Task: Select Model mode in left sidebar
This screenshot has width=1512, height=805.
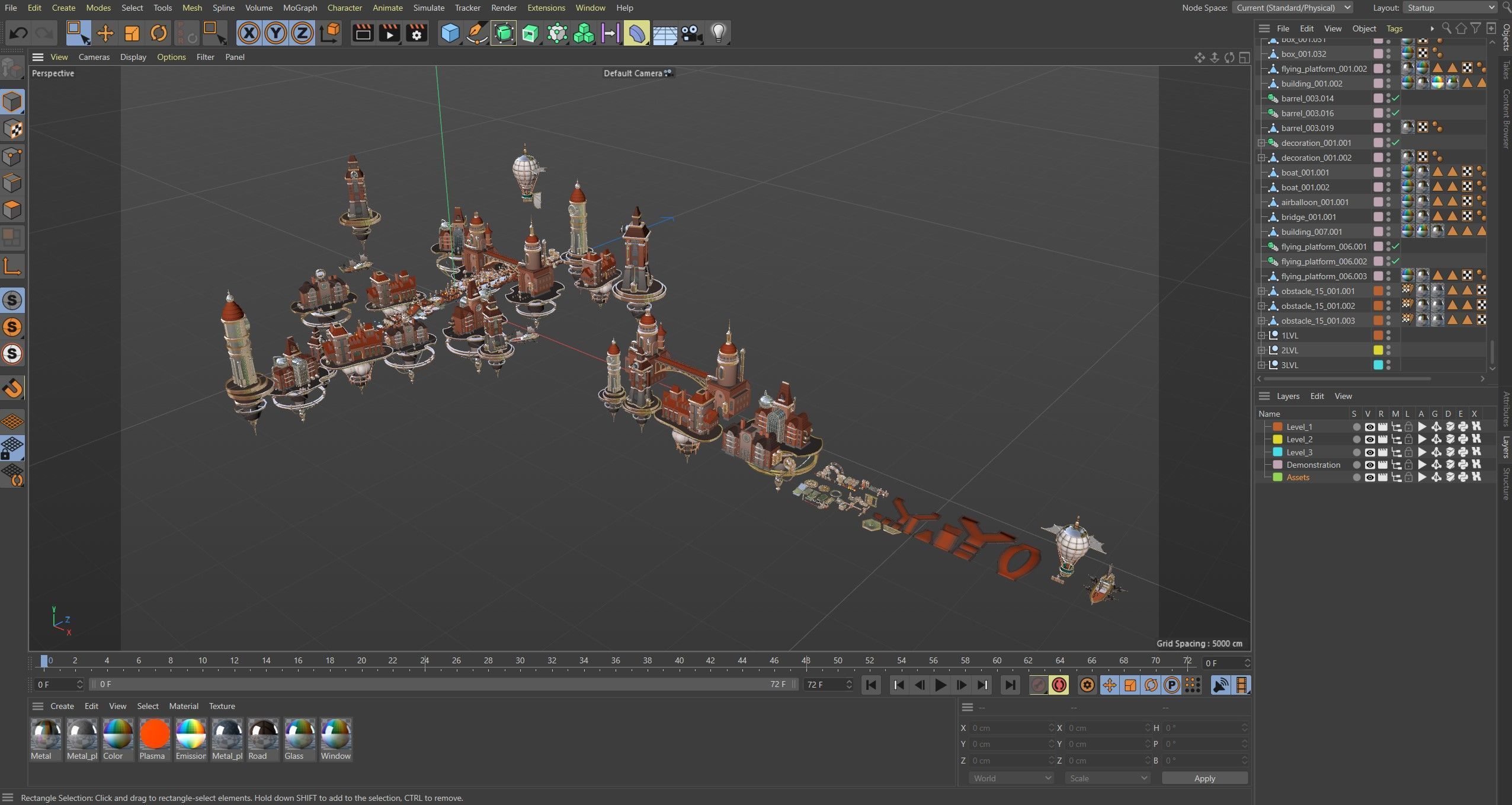Action: pos(12,102)
